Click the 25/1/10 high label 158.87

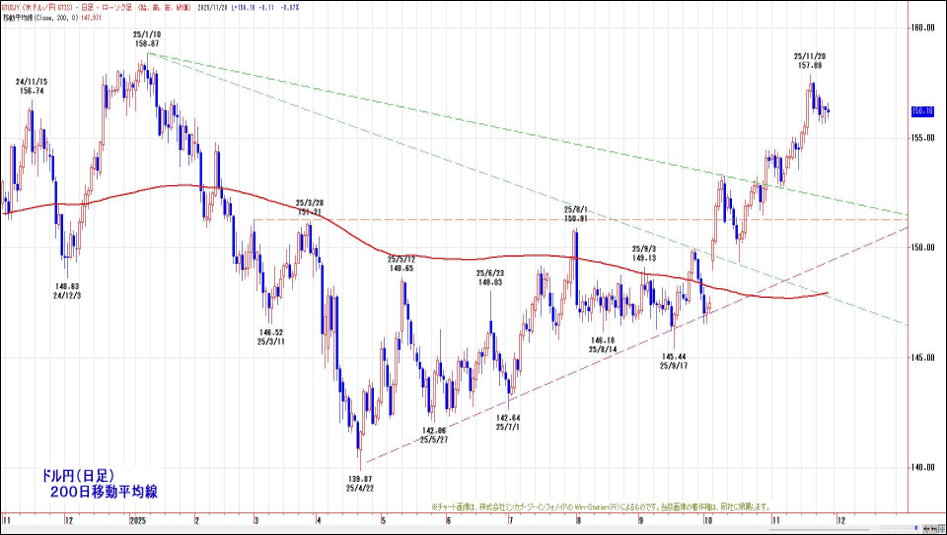[147, 39]
